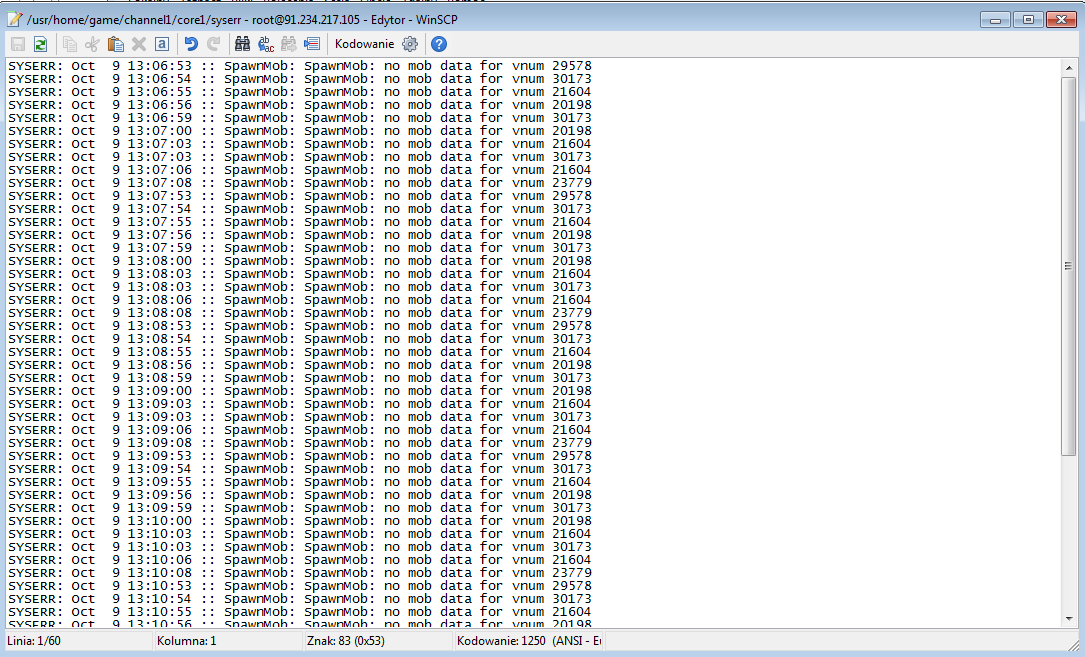This screenshot has height=657, width=1085.
Task: Click 'Znak: 83 (0x53)' status entry
Action: pyautogui.click(x=345, y=641)
